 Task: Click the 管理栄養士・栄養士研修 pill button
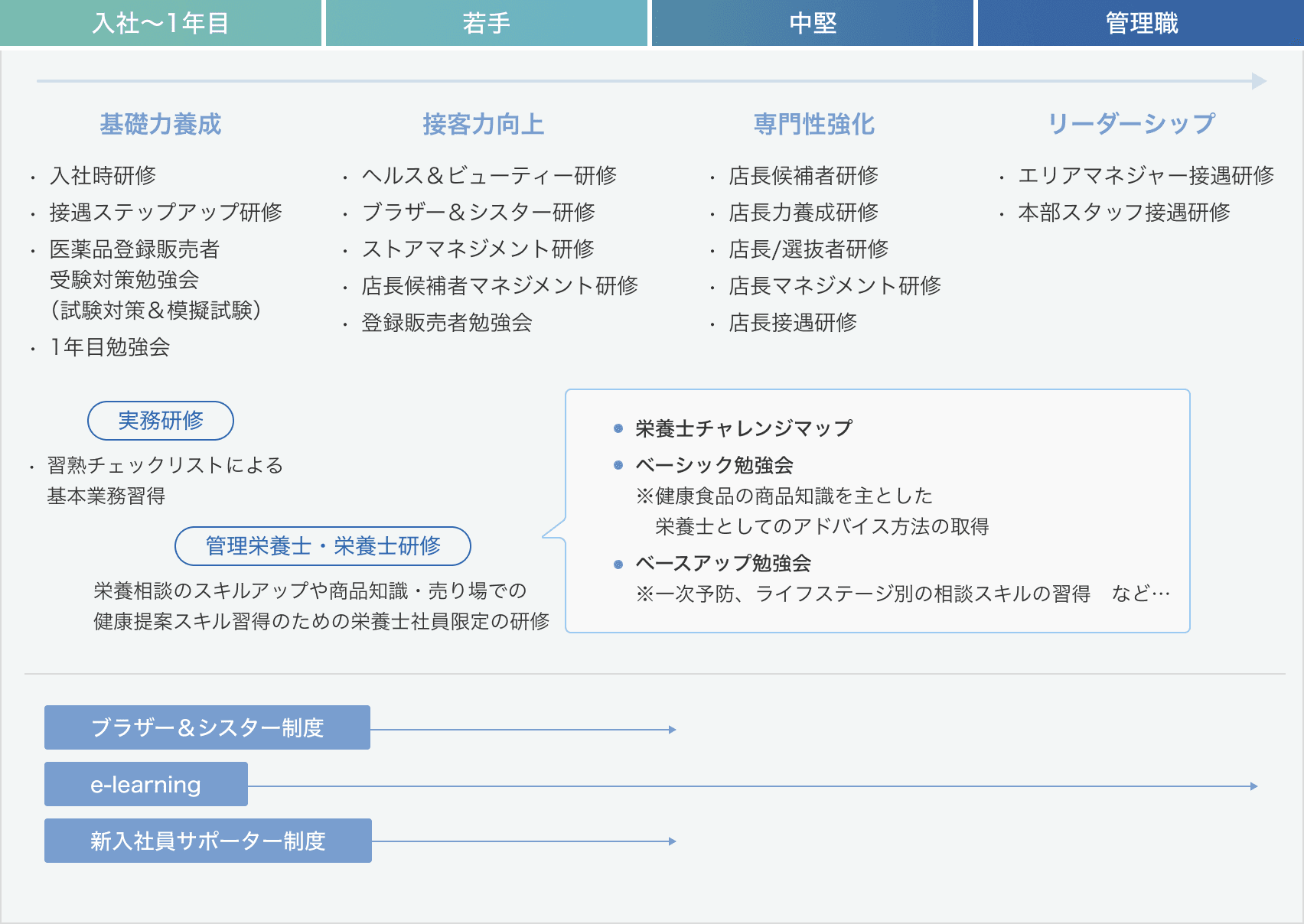pyautogui.click(x=323, y=546)
